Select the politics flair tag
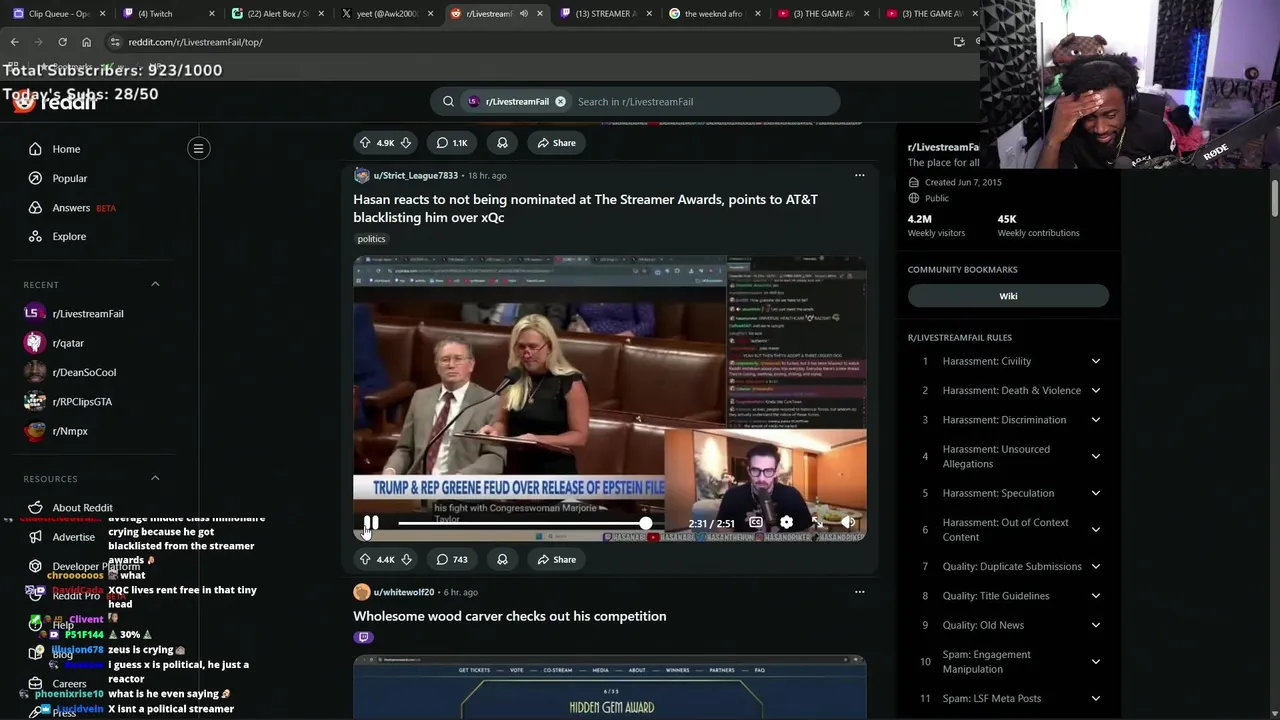 click(371, 239)
